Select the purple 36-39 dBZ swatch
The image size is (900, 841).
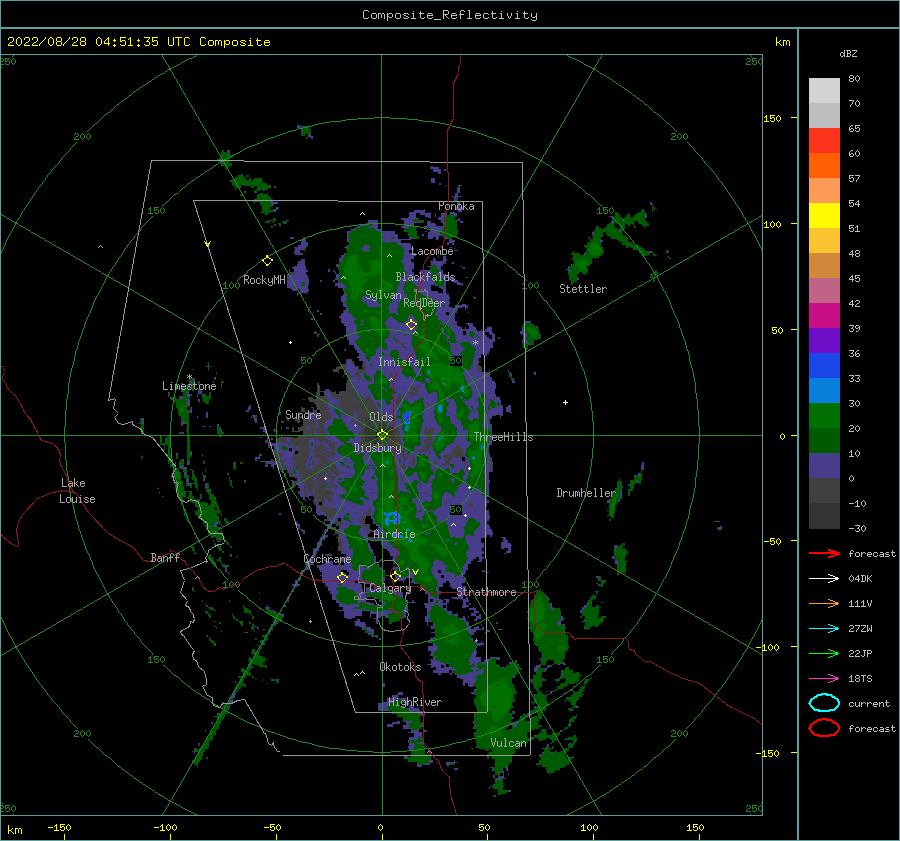coord(824,340)
